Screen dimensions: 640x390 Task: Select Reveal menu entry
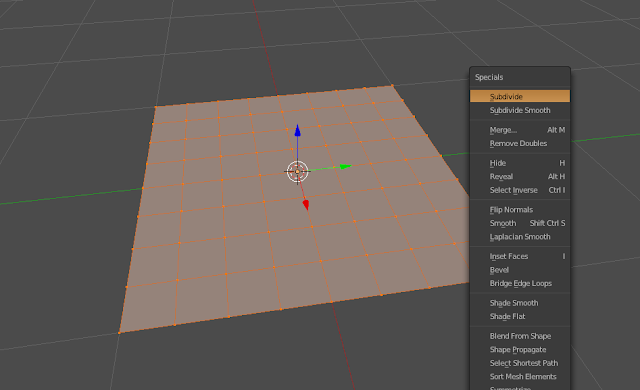[520, 176]
